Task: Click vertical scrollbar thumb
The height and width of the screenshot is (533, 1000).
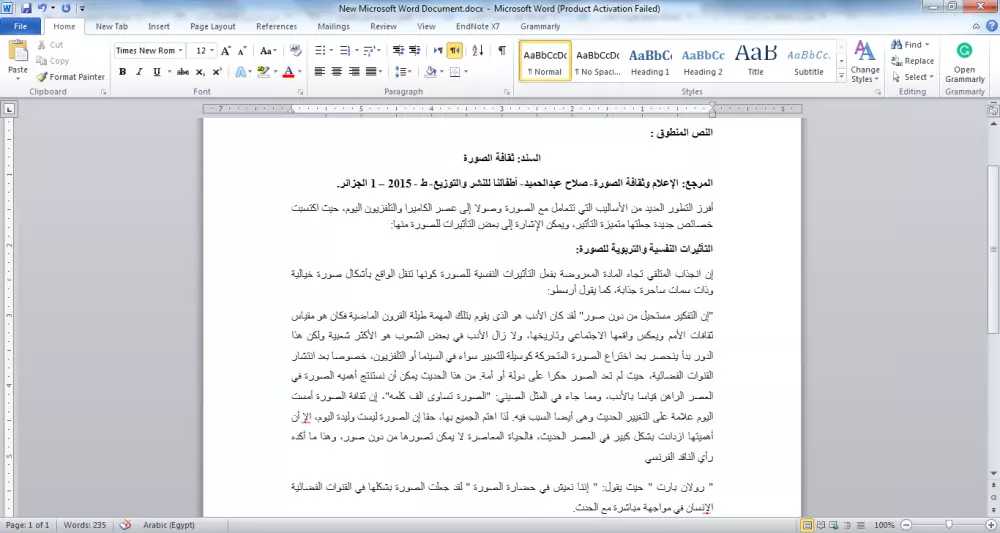Action: tap(994, 249)
